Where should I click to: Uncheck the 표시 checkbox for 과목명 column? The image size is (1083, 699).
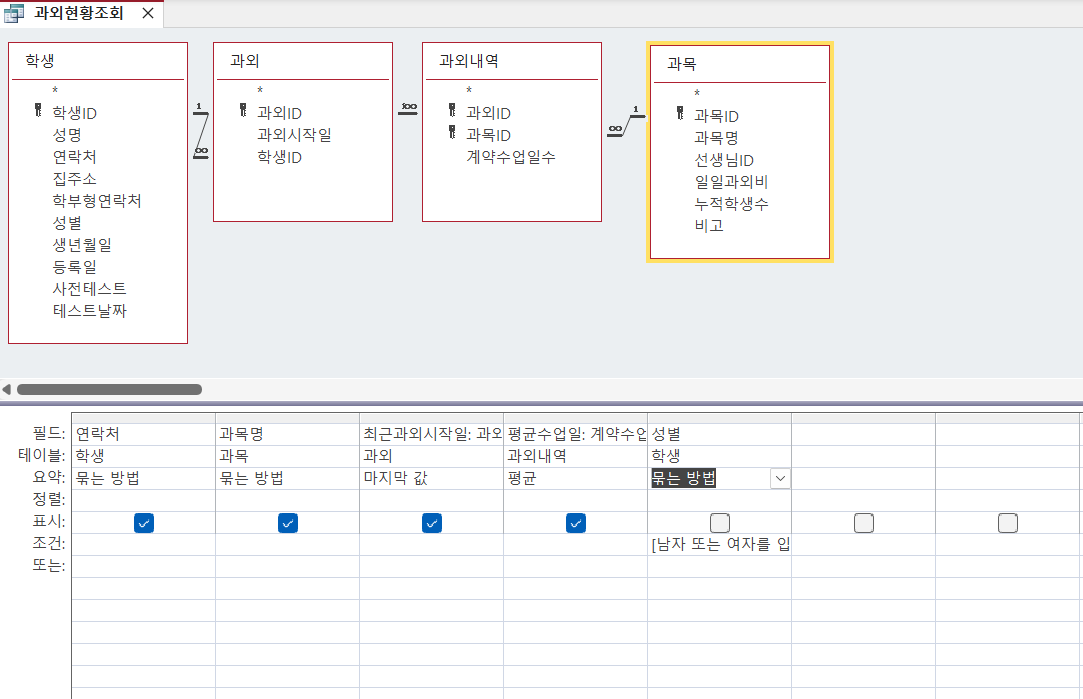[x=288, y=523]
